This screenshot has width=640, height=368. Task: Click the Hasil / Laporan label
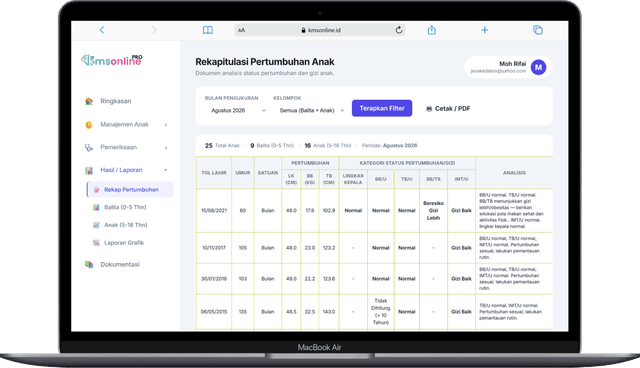pos(121,170)
